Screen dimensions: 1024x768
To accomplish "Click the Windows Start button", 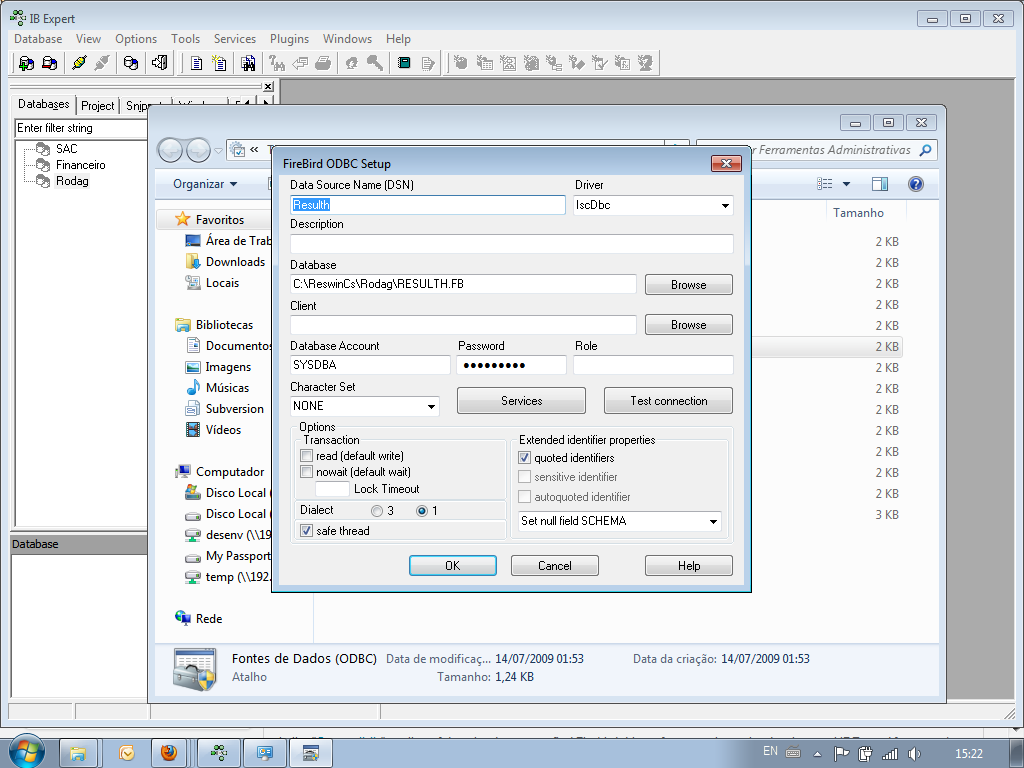I will (25, 751).
